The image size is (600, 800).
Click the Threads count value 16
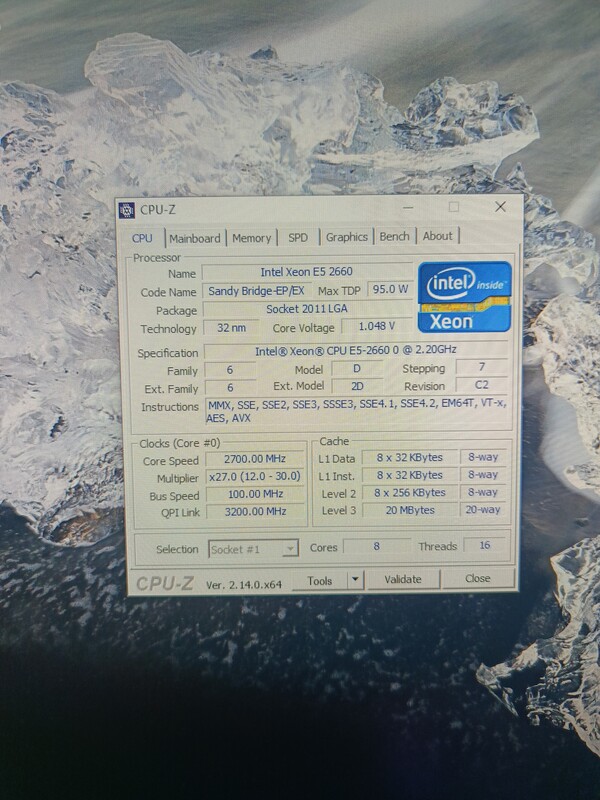(485, 545)
